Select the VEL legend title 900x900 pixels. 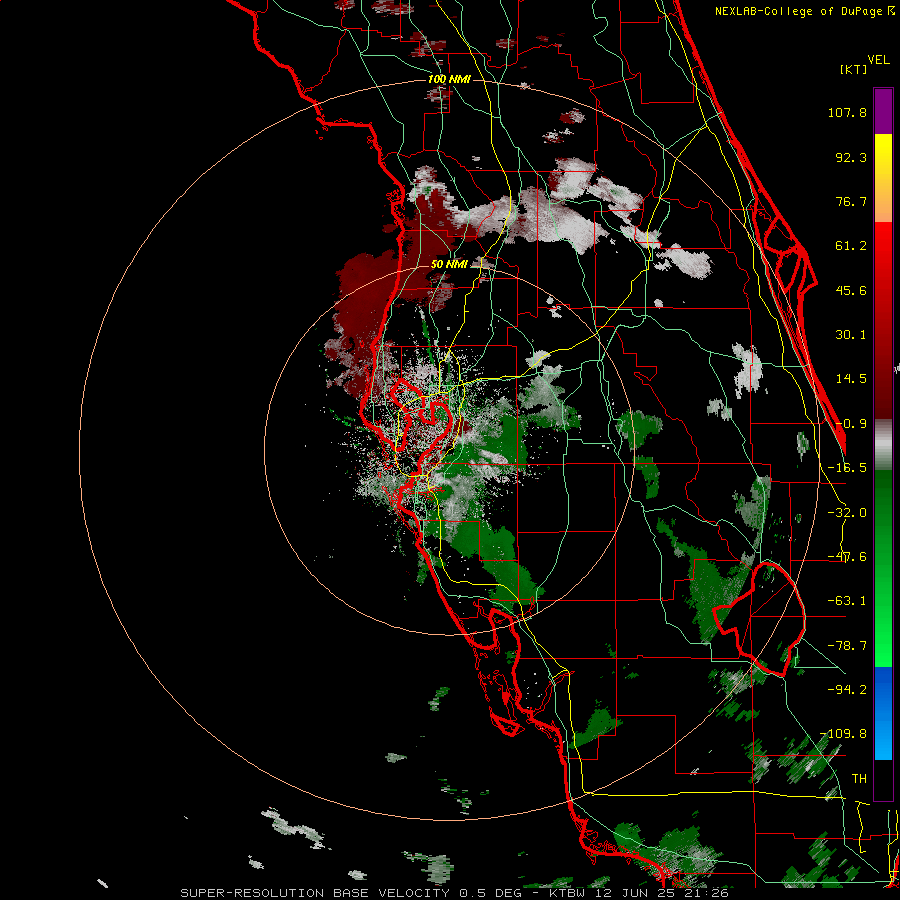879,60
